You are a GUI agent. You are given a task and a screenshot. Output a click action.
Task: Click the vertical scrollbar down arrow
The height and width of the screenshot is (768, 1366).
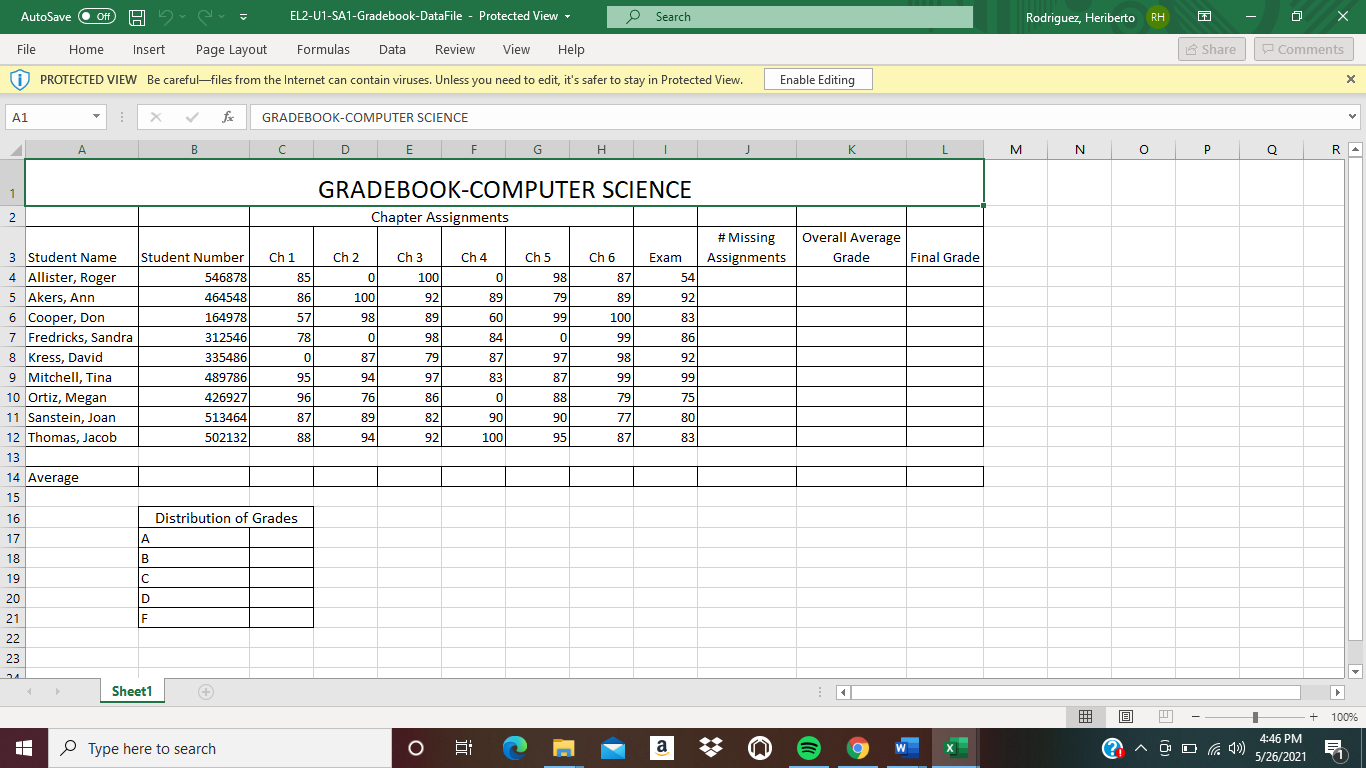1355,671
